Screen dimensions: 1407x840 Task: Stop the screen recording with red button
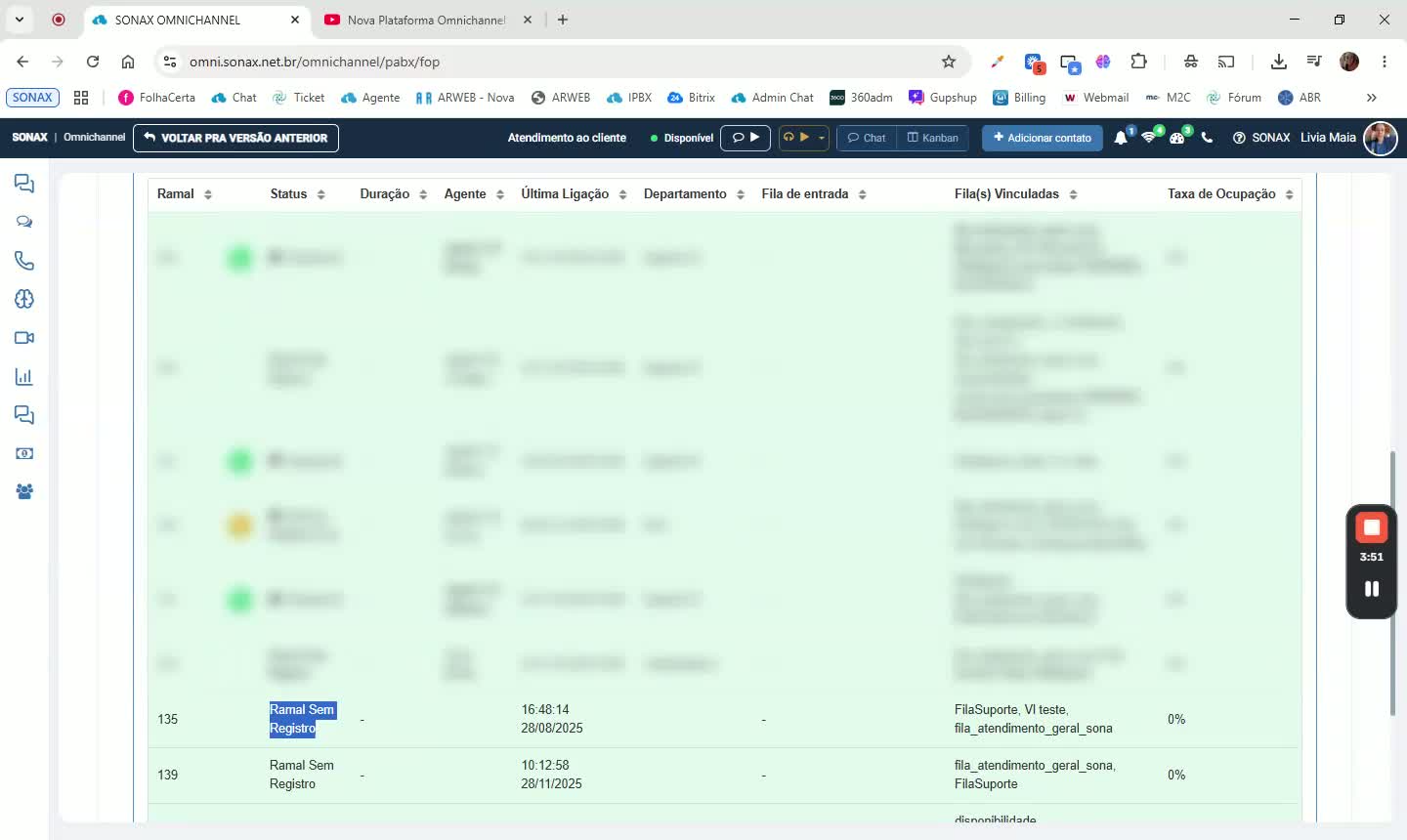(1372, 527)
